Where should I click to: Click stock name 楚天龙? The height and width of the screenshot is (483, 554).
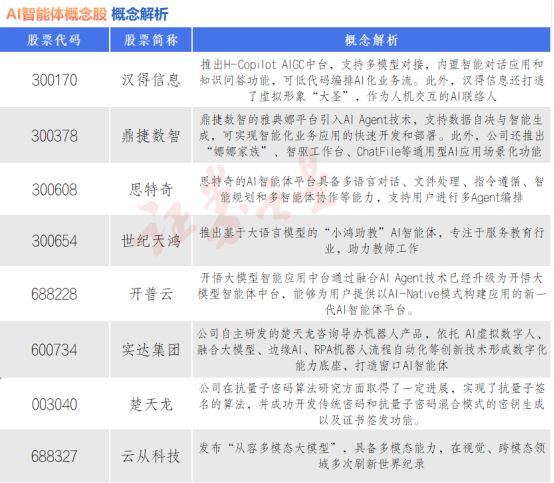(151, 405)
